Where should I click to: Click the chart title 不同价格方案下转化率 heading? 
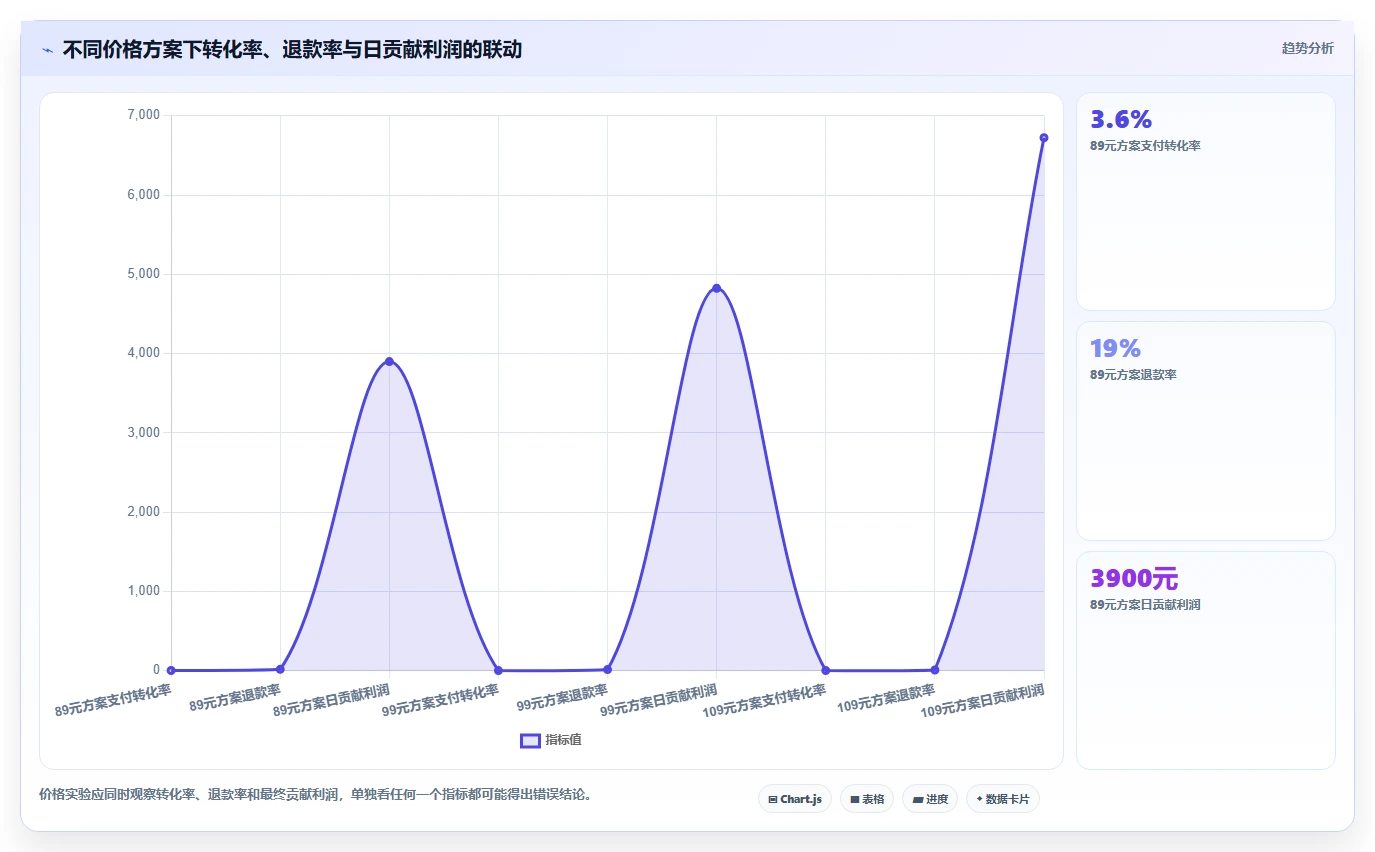(x=292, y=49)
